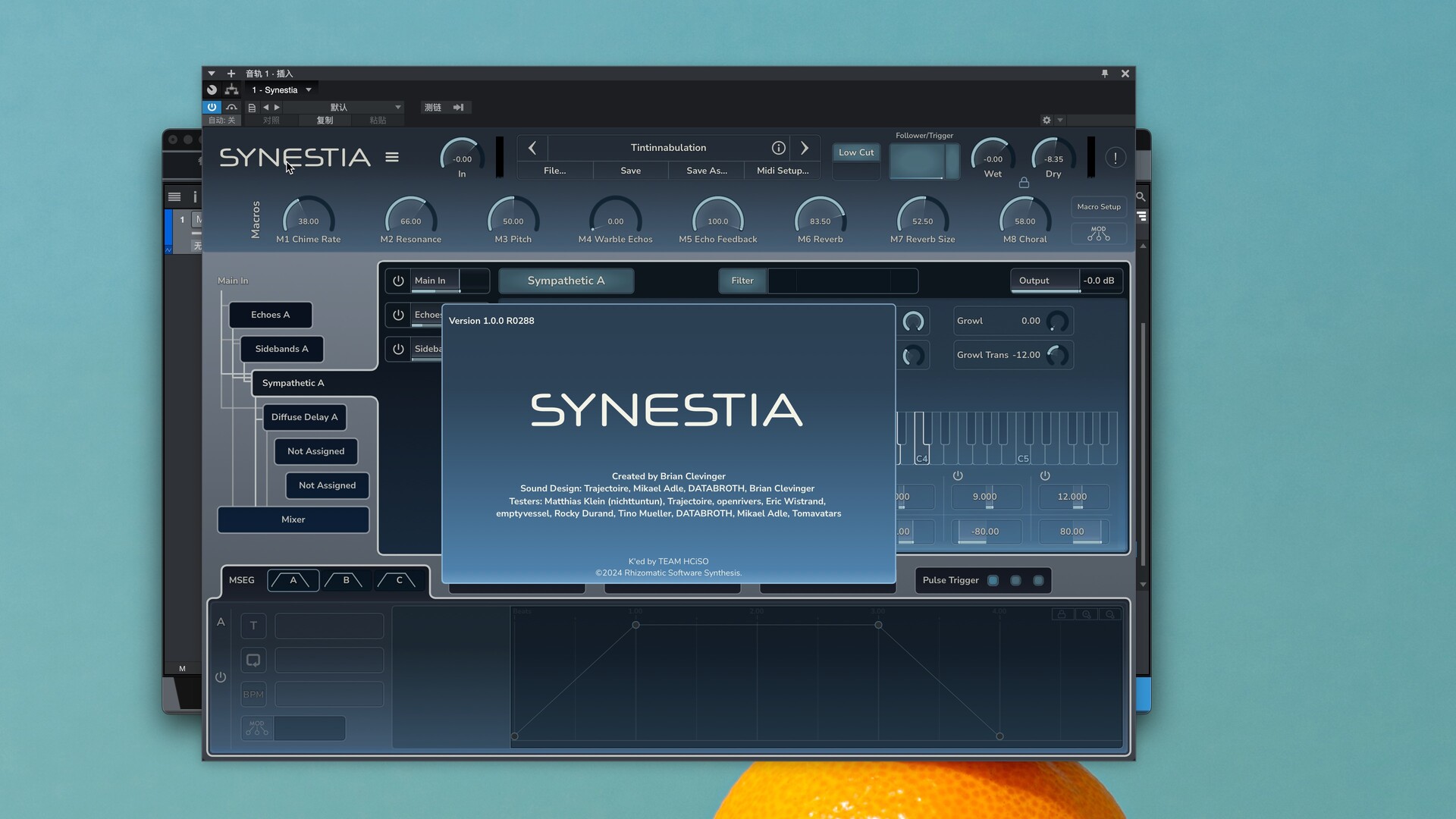Click the routing tree icon beside Synestia selector

click(232, 89)
